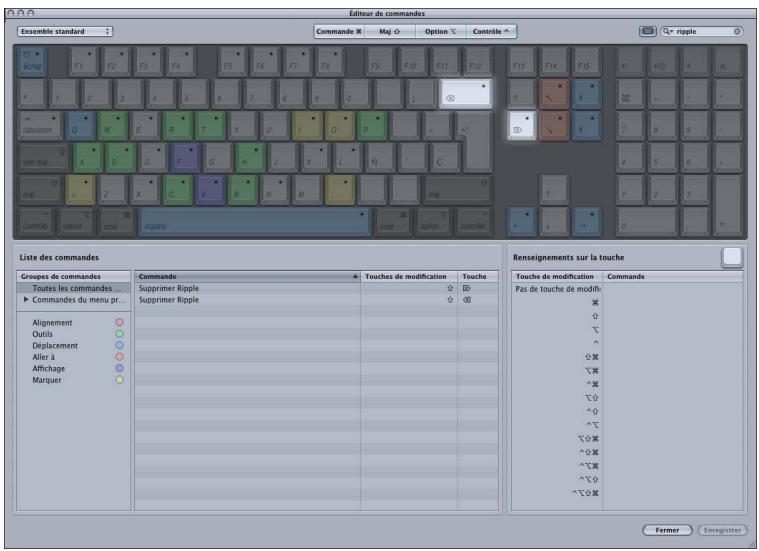The height and width of the screenshot is (551, 759).
Task: Click the keyboard highlight button beside search
Action: point(648,31)
